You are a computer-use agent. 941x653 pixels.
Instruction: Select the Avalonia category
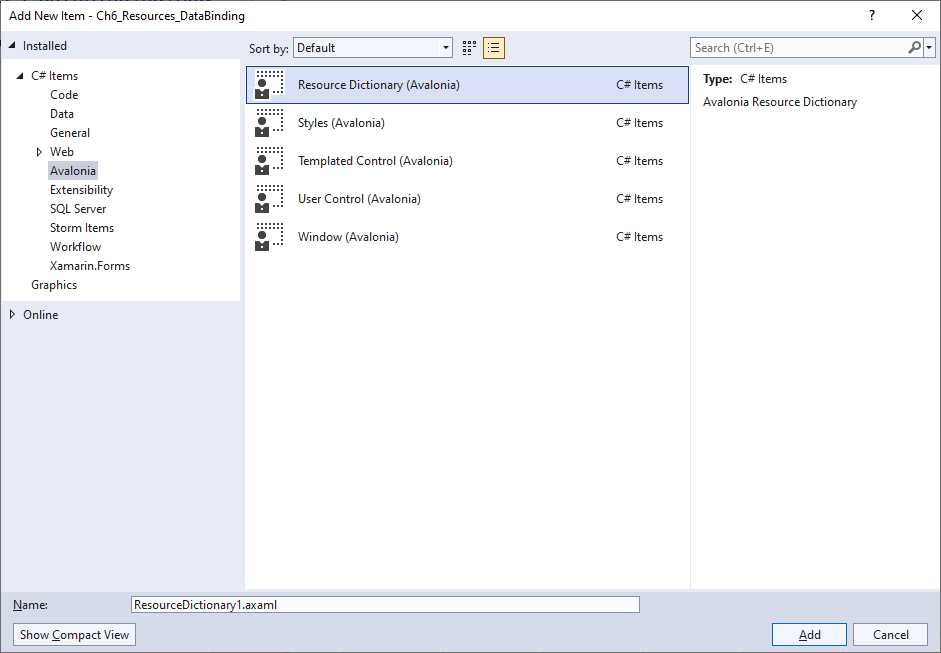[73, 170]
